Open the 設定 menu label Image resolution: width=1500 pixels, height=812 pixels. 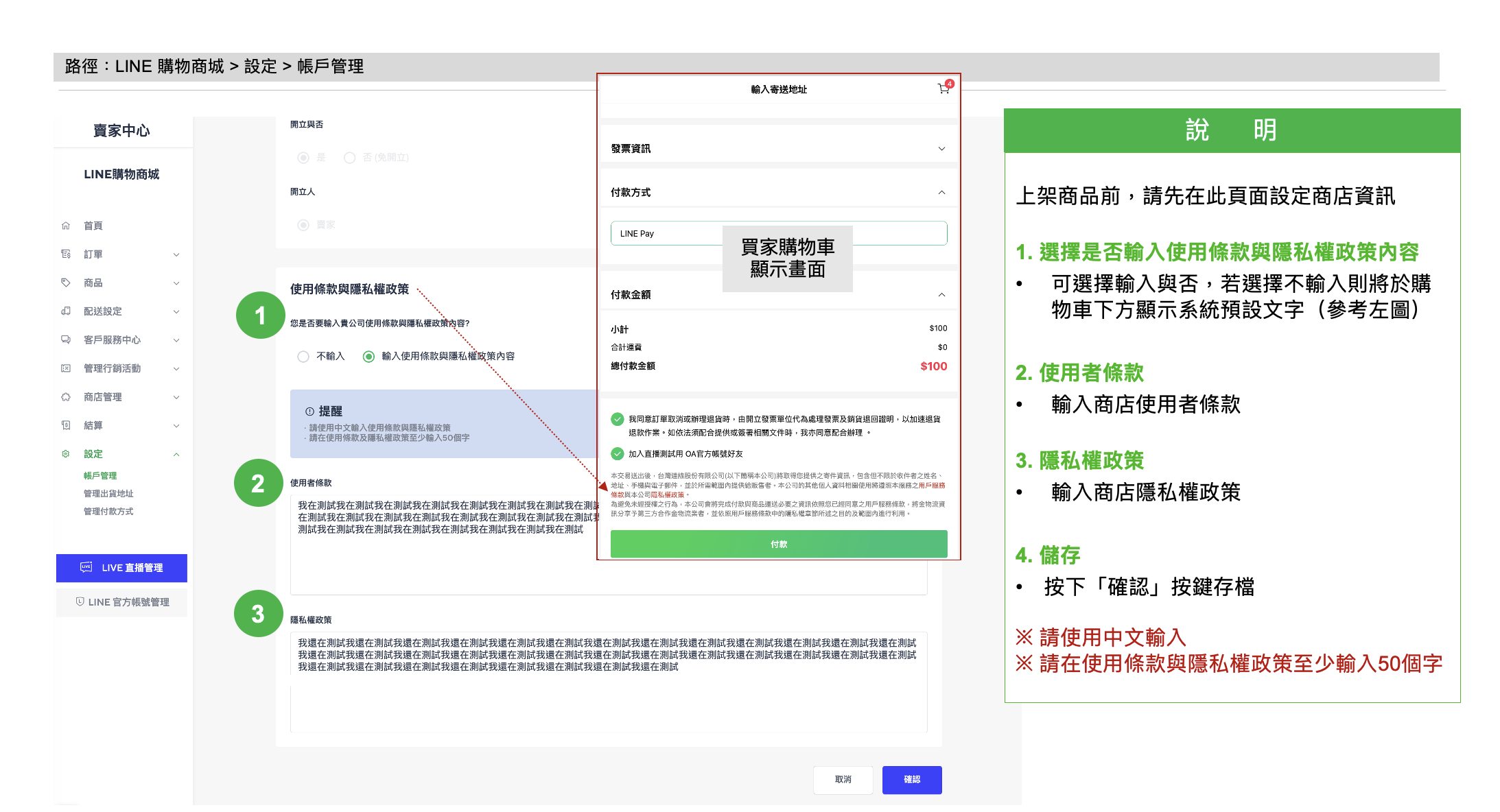tap(93, 454)
